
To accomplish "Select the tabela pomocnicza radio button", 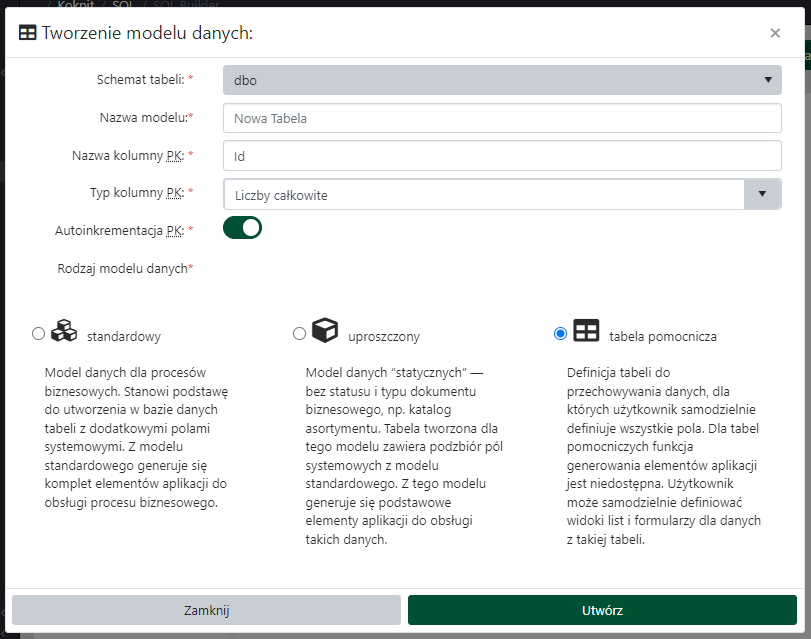I will point(560,334).
